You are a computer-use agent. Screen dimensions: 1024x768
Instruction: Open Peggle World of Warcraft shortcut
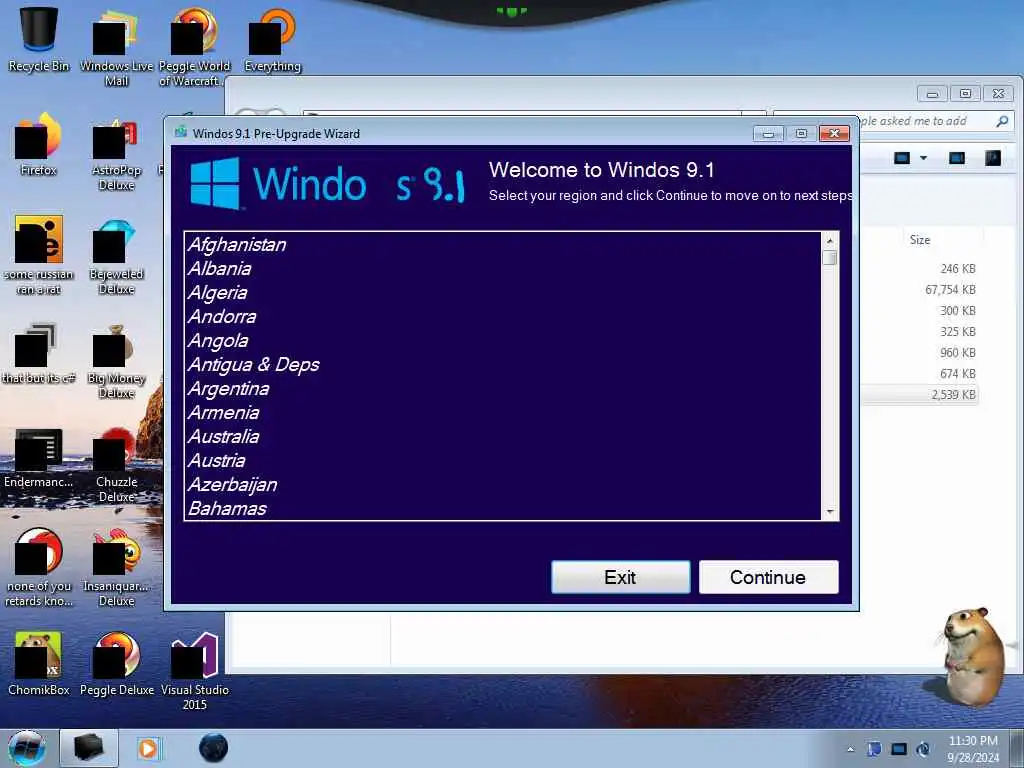pyautogui.click(x=194, y=47)
